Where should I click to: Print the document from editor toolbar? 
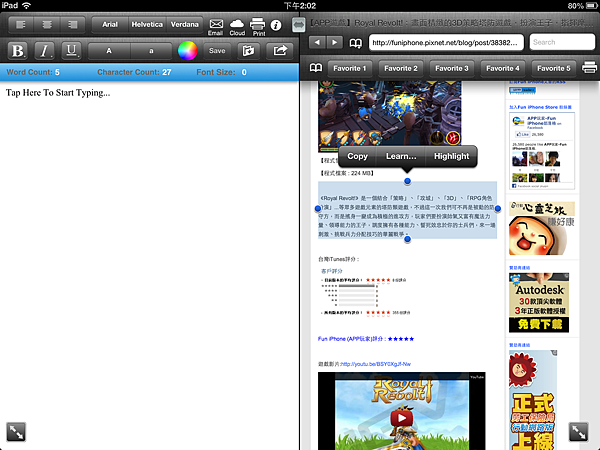pyautogui.click(x=258, y=27)
